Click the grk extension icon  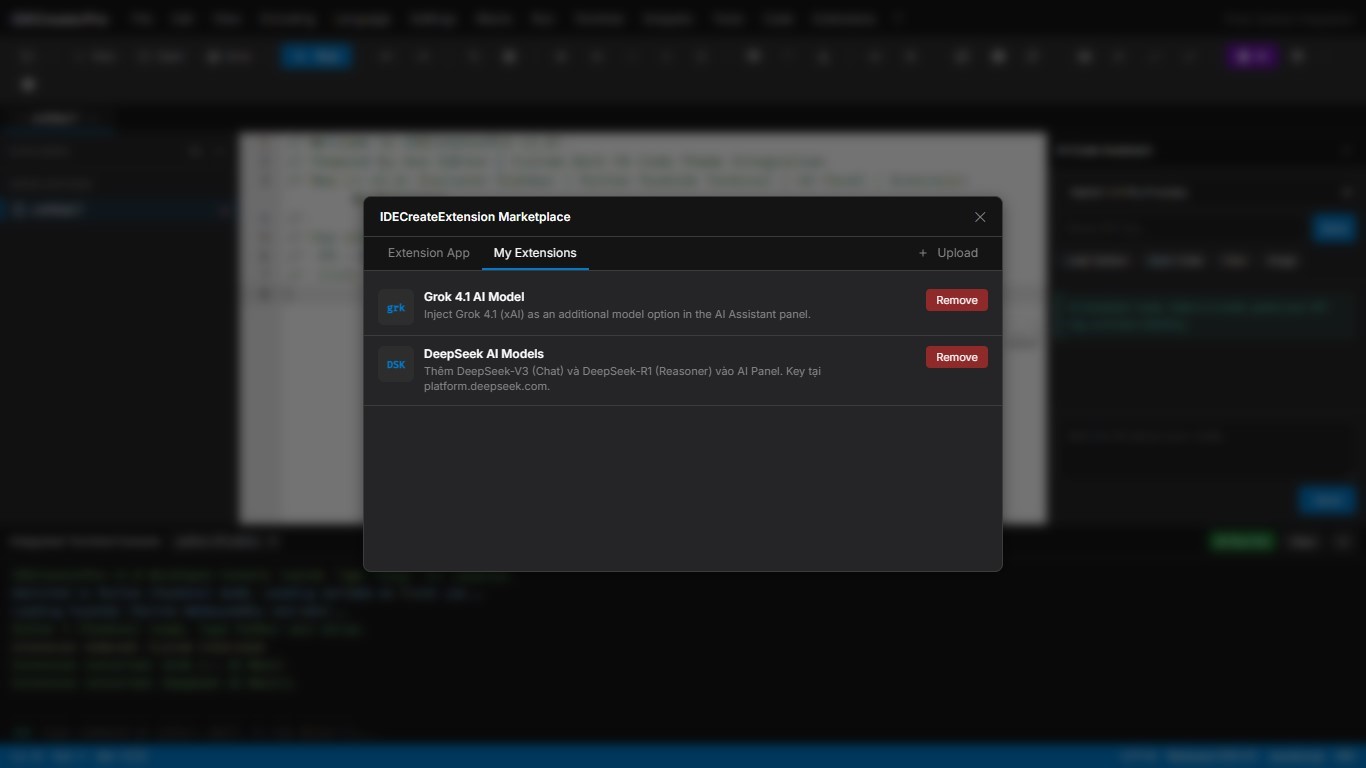[x=396, y=307]
